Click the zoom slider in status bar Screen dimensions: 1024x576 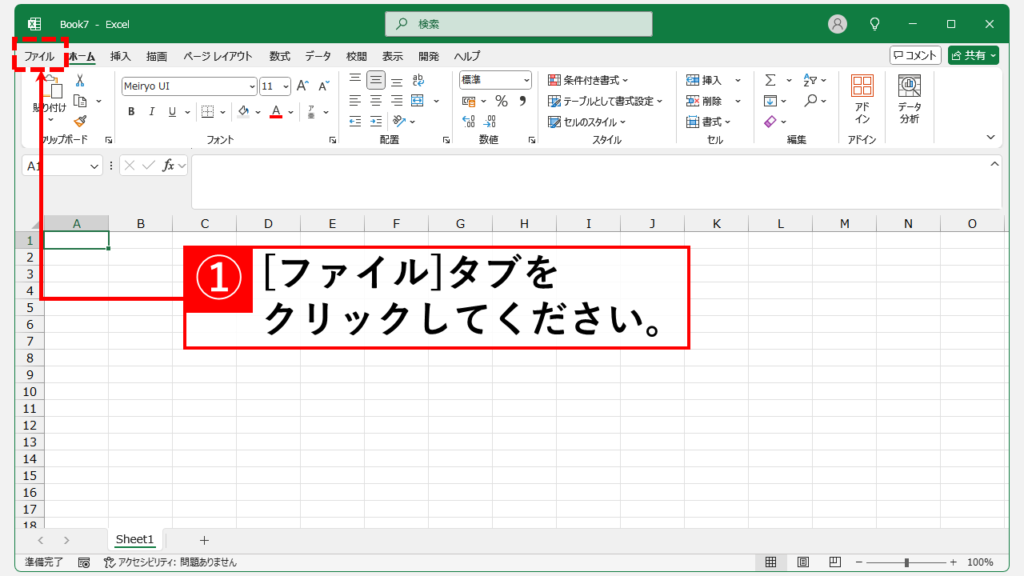tap(906, 563)
